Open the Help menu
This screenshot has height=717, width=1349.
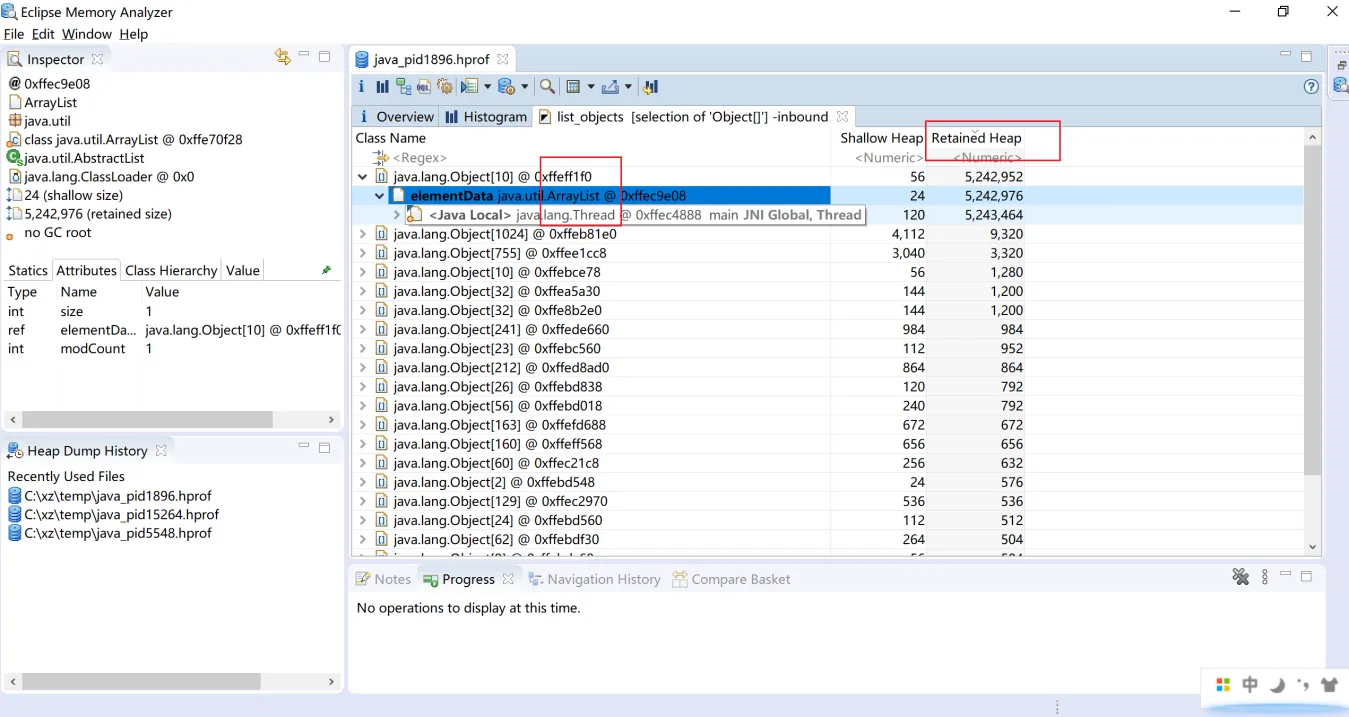click(133, 34)
